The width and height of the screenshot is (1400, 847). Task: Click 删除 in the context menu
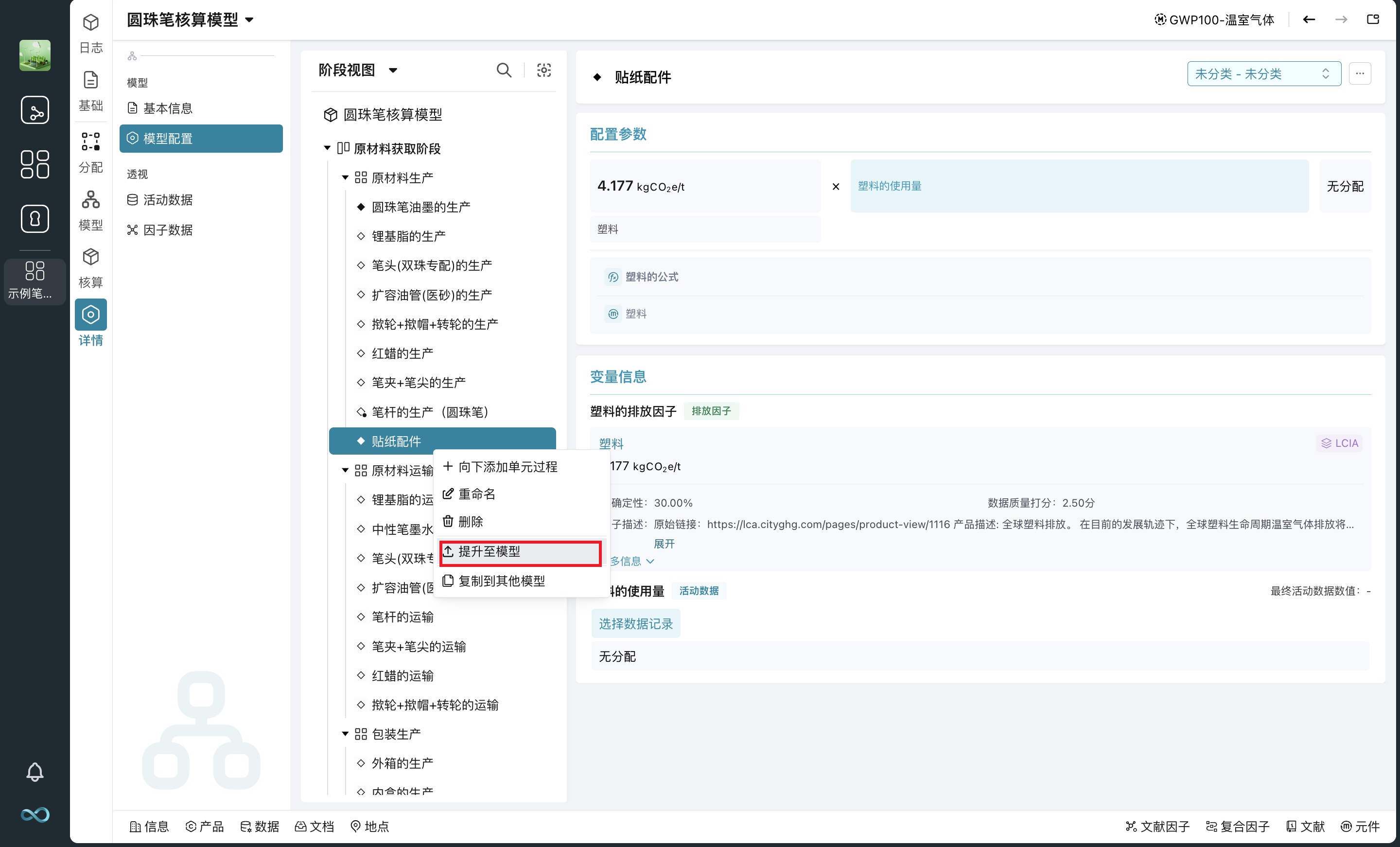[x=470, y=521]
